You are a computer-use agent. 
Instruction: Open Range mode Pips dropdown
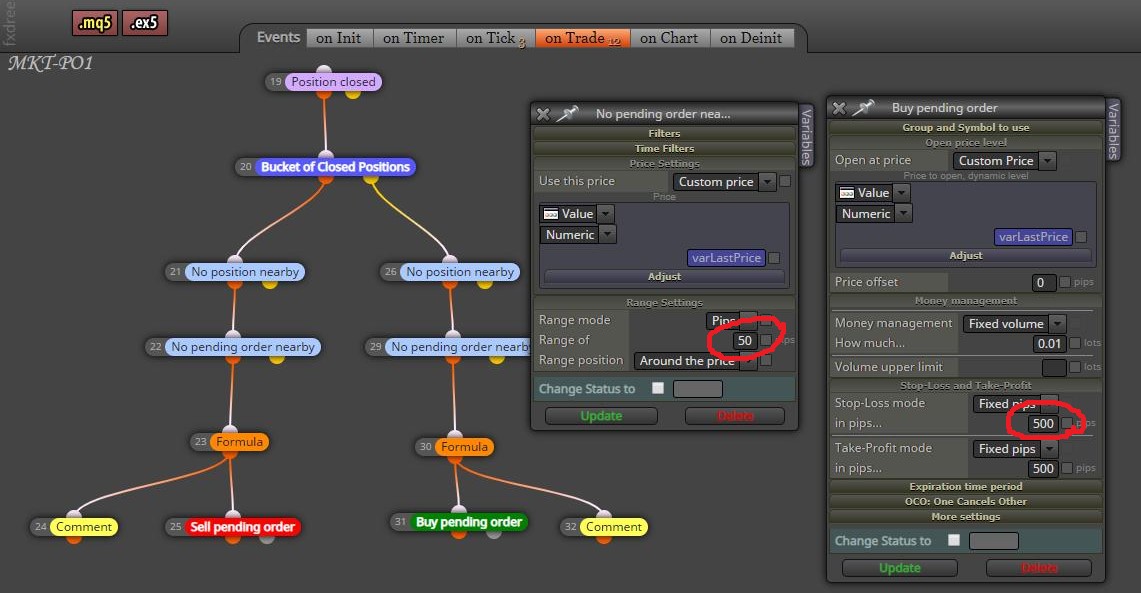click(732, 320)
